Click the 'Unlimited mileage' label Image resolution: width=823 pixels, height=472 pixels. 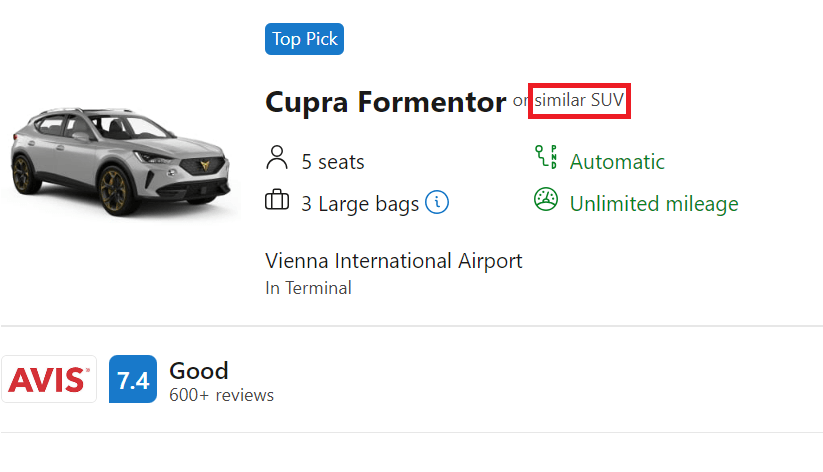654,204
